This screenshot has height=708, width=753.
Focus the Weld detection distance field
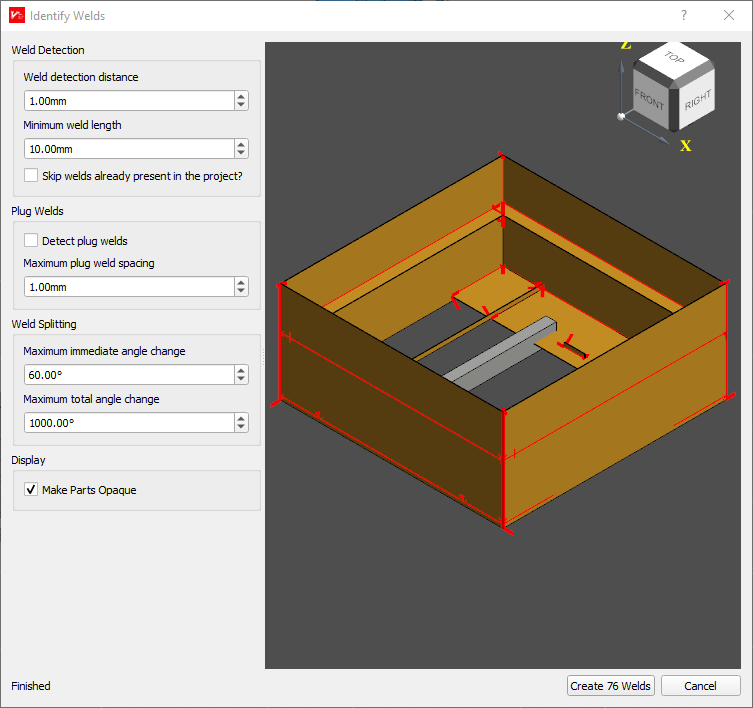click(129, 101)
